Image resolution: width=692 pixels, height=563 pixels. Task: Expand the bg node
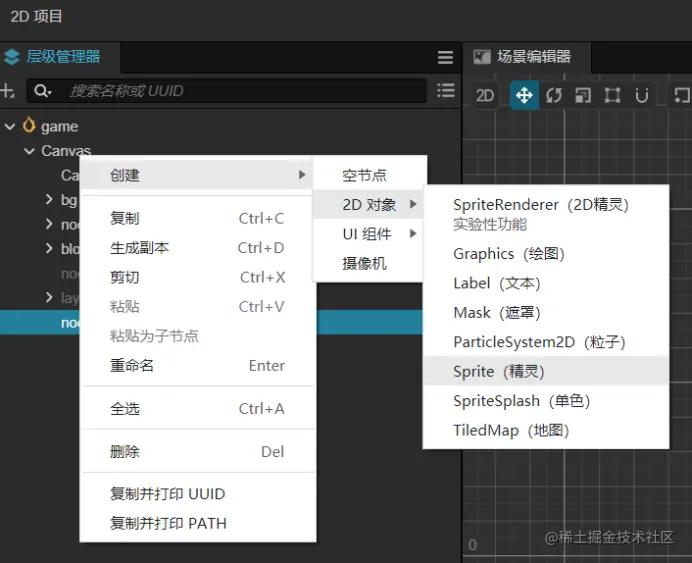[49, 199]
